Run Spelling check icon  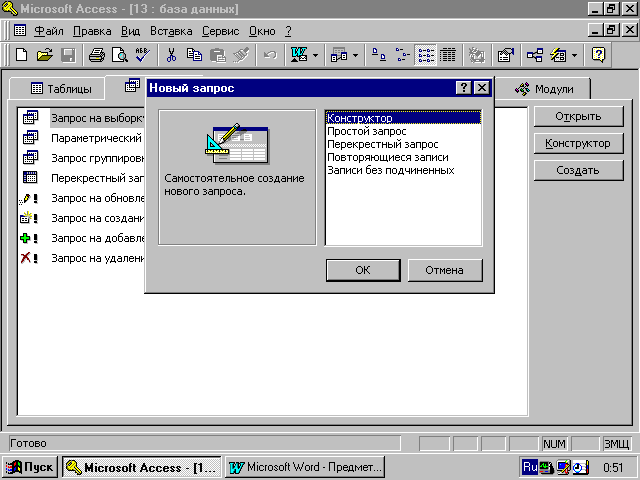tap(143, 55)
